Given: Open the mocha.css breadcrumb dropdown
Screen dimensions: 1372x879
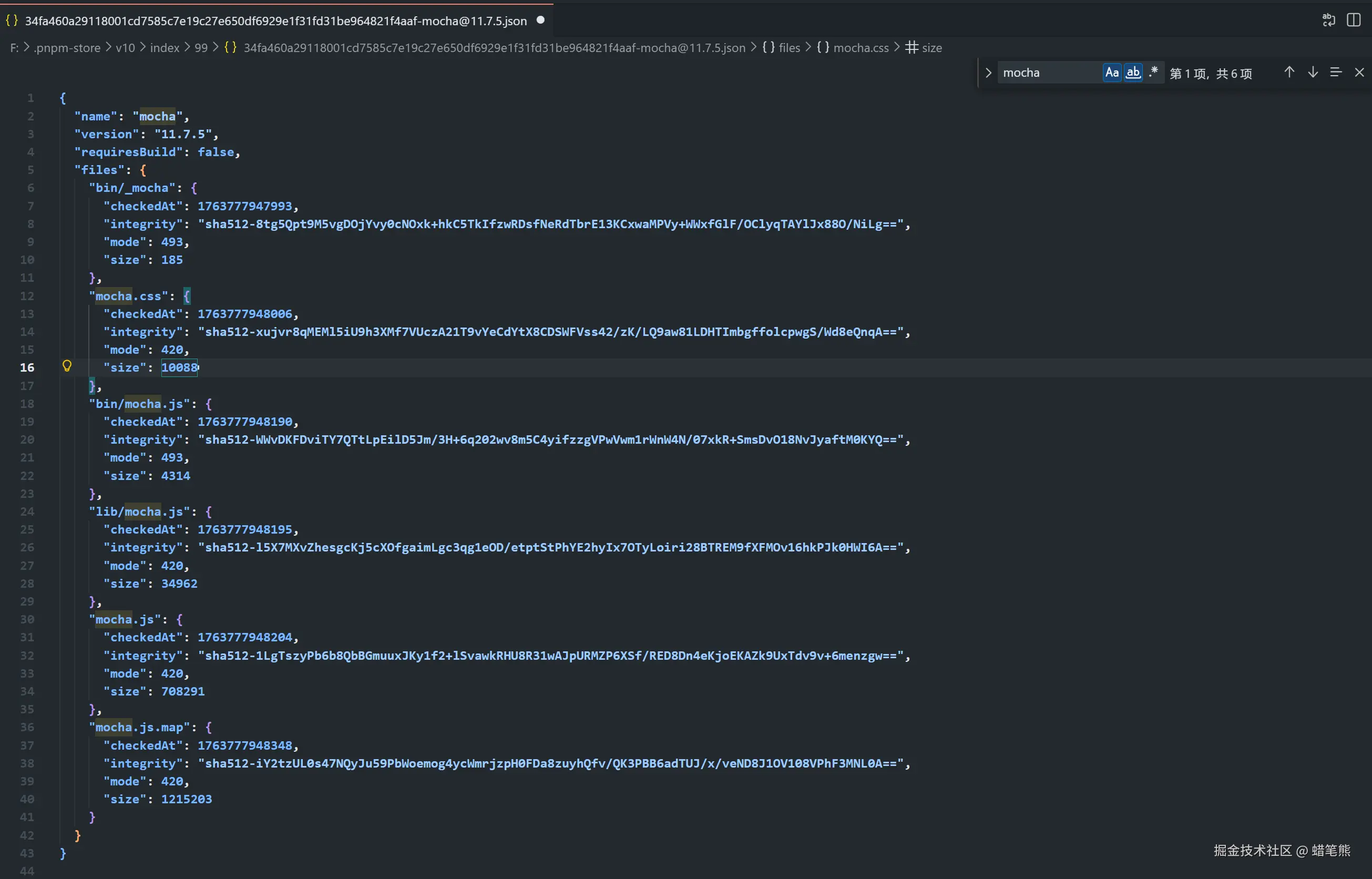Looking at the screenshot, I should coord(860,48).
